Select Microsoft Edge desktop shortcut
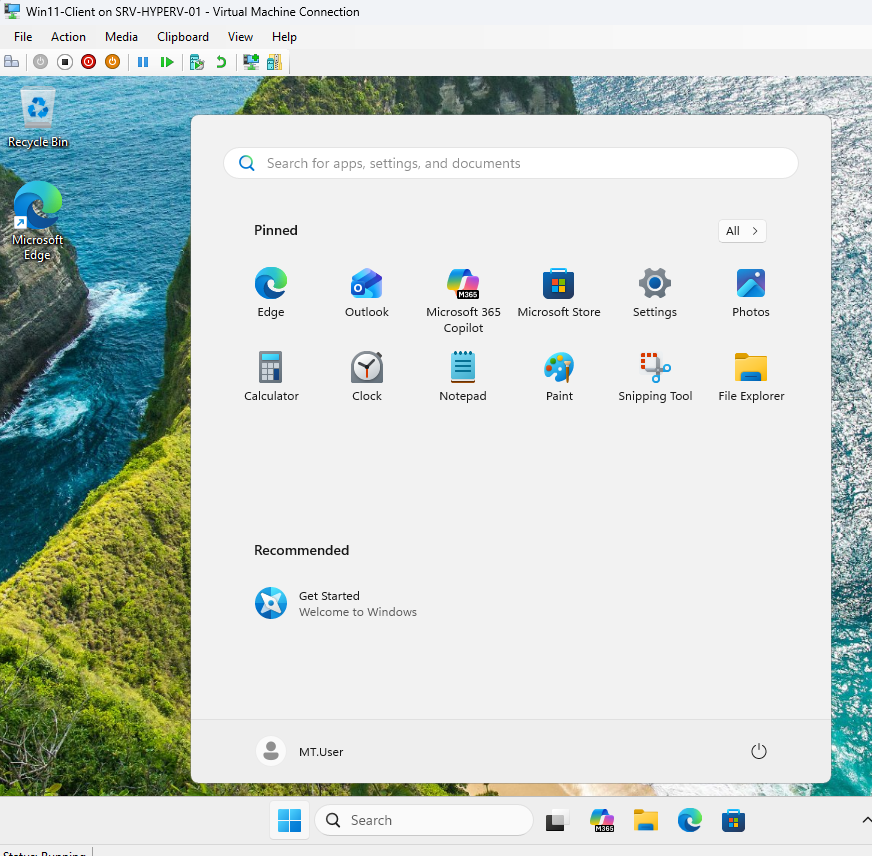The width and height of the screenshot is (872, 856). 38,221
